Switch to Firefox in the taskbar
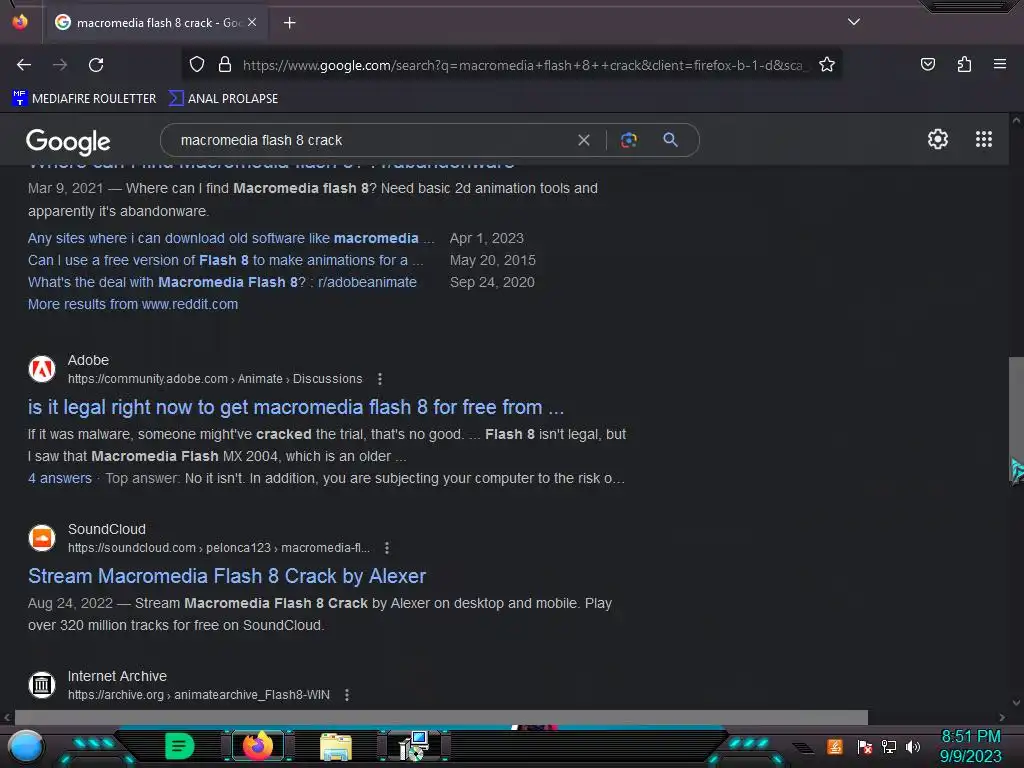1024x768 pixels. pyautogui.click(x=258, y=746)
